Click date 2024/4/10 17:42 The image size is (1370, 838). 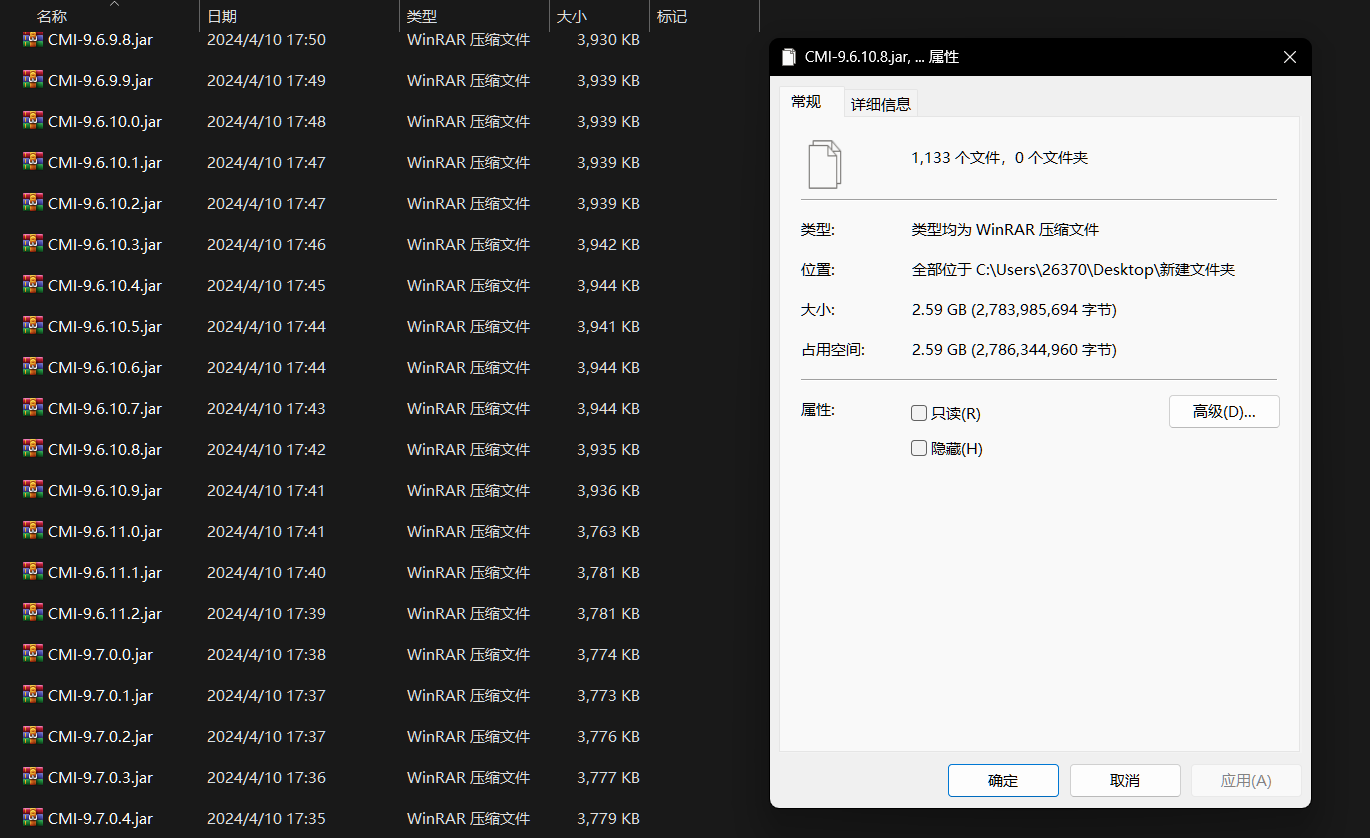point(266,449)
